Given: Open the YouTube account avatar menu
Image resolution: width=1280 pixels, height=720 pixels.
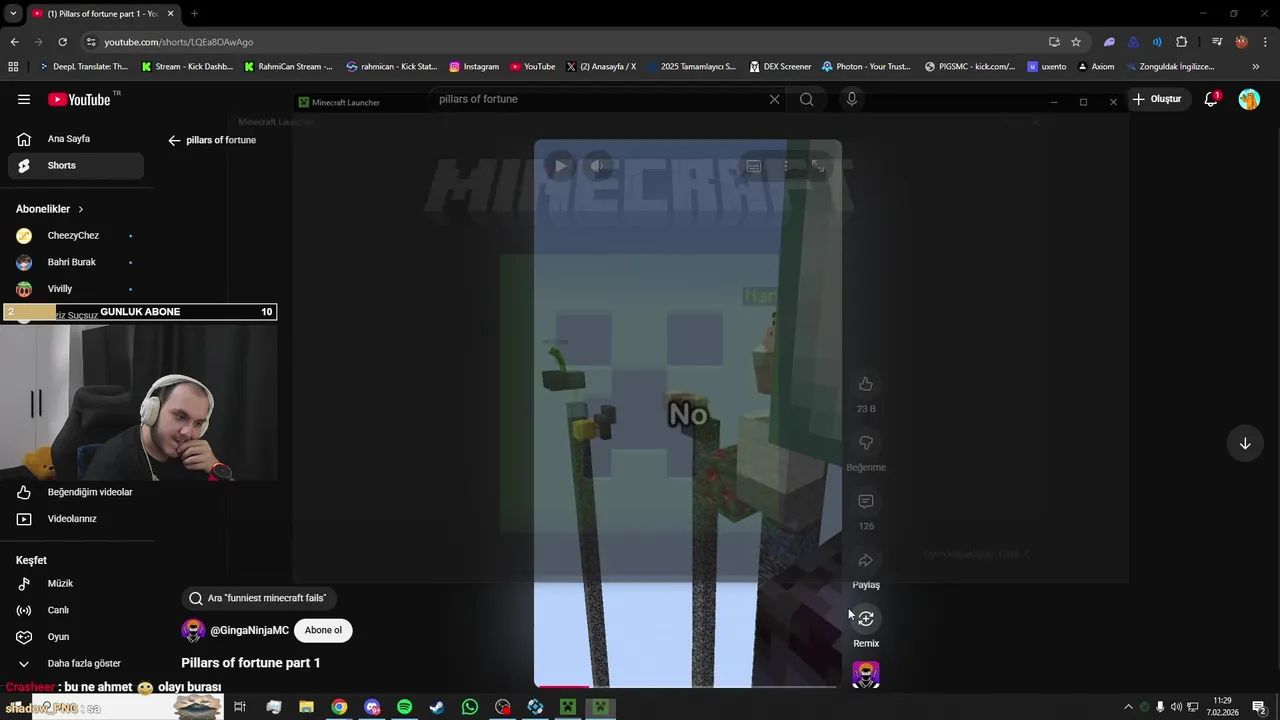Looking at the screenshot, I should 1249,99.
